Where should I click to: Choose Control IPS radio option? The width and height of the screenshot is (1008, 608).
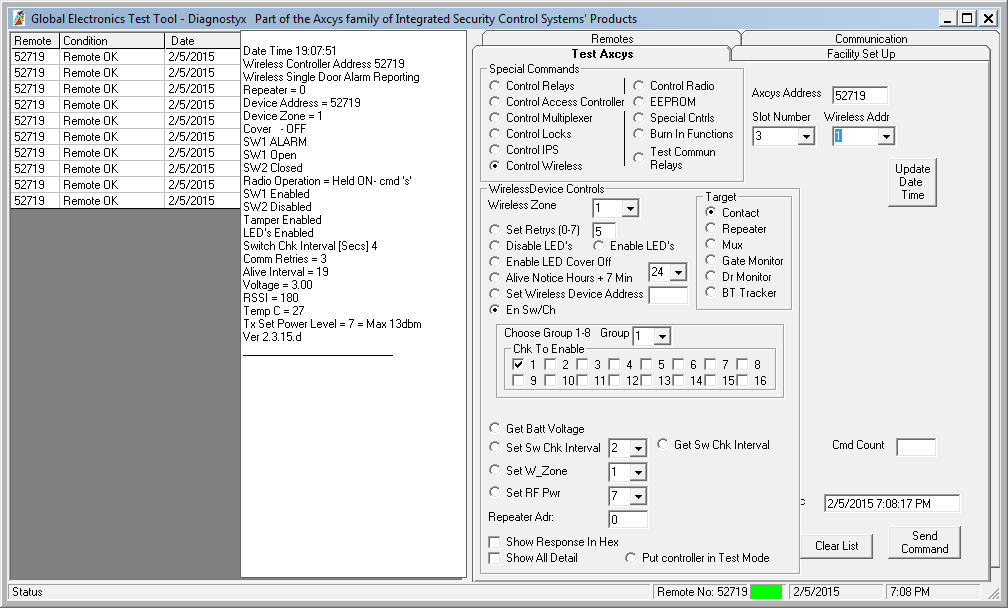click(x=494, y=150)
